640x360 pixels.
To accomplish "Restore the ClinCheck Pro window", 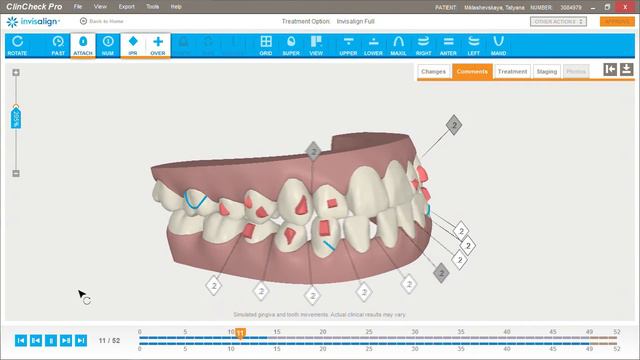I will coord(607,7).
